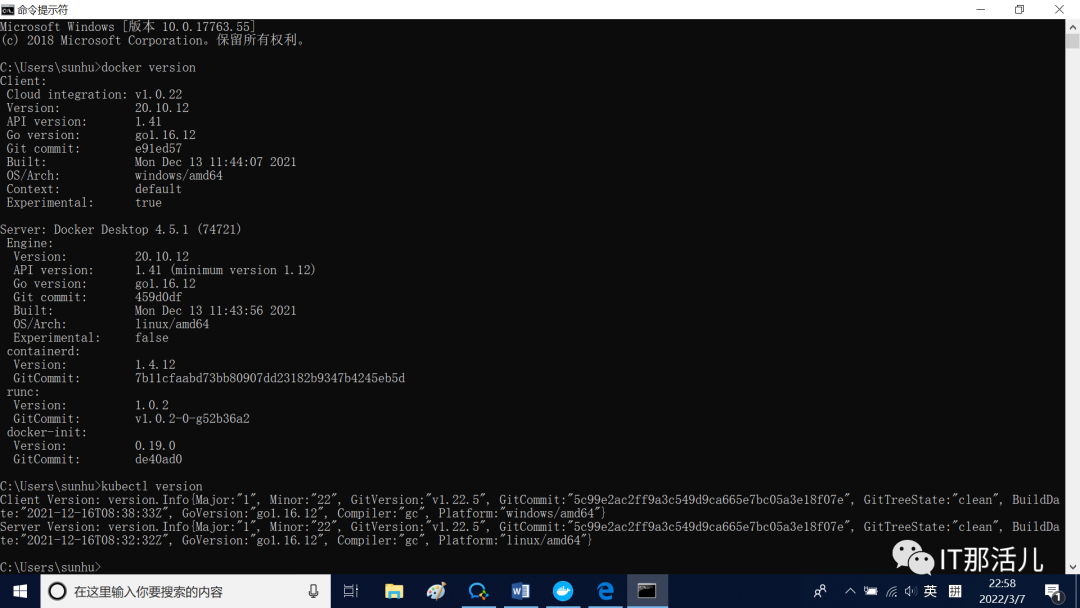Show hidden system tray icons
Screen dimensions: 1080x608
(850, 591)
